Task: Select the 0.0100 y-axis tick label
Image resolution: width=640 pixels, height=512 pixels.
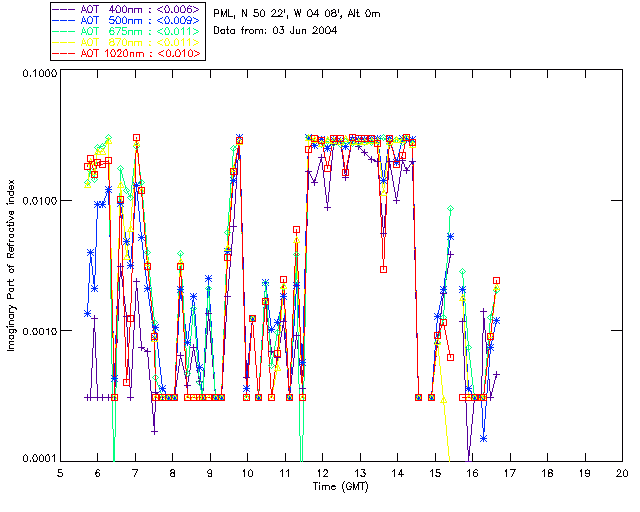Action: click(36, 202)
